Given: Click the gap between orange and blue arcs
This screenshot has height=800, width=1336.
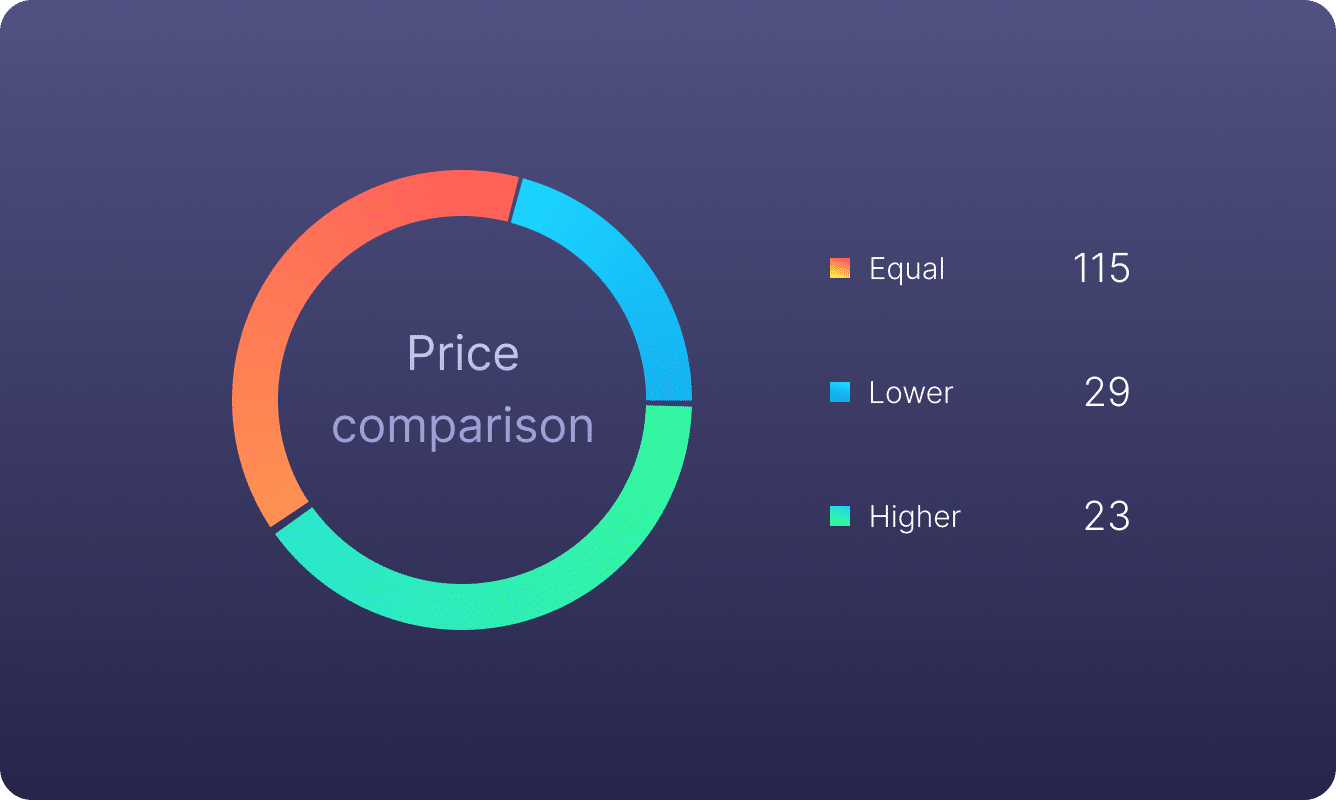Looking at the screenshot, I should point(515,200).
